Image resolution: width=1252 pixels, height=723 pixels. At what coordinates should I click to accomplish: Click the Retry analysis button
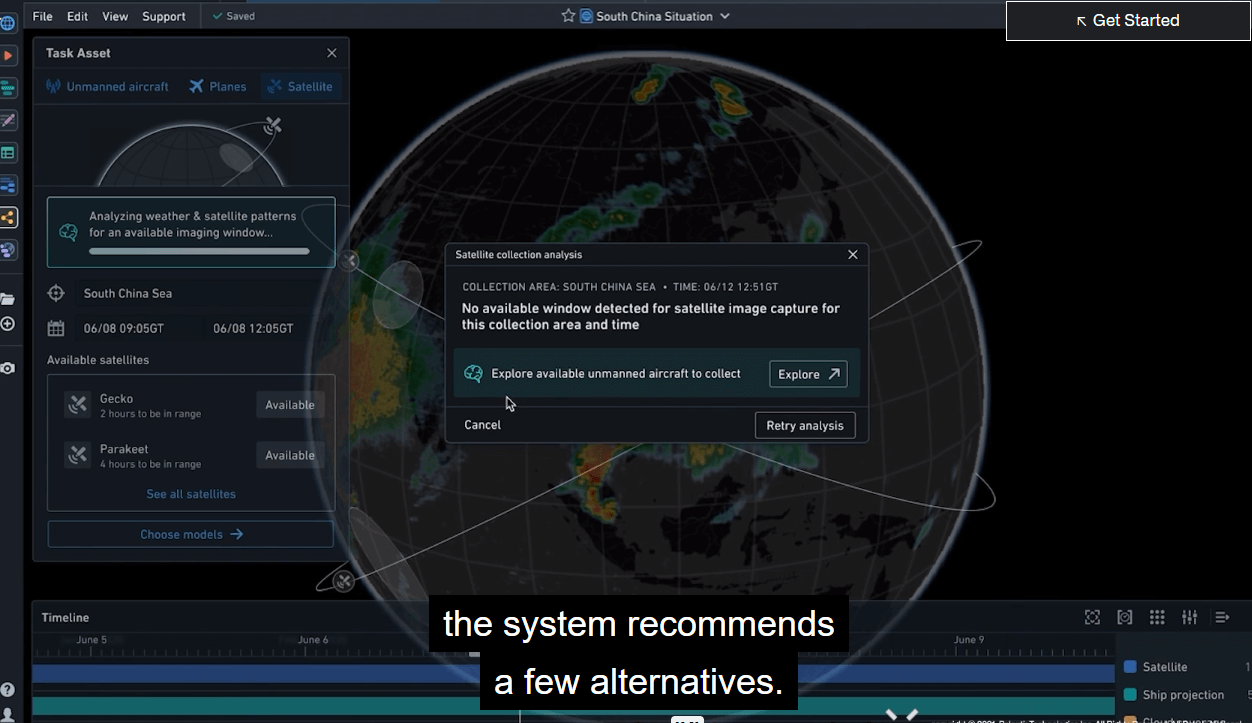(805, 425)
